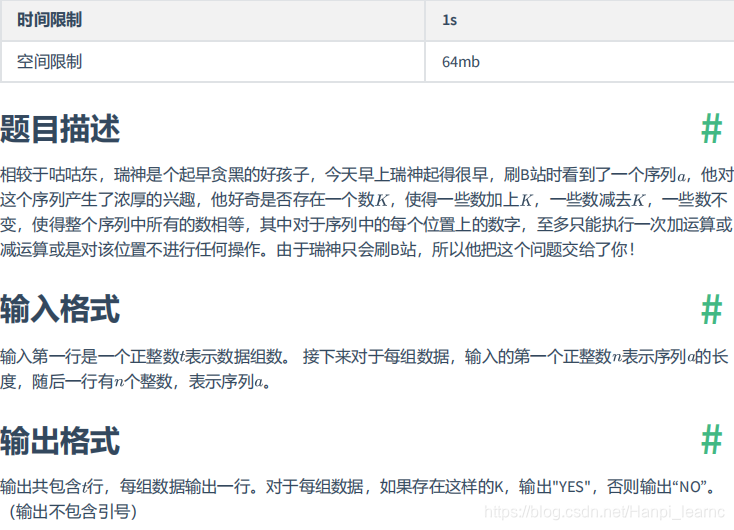Click the line starting 输出共包含
This screenshot has height=530, width=734.
tap(359, 487)
